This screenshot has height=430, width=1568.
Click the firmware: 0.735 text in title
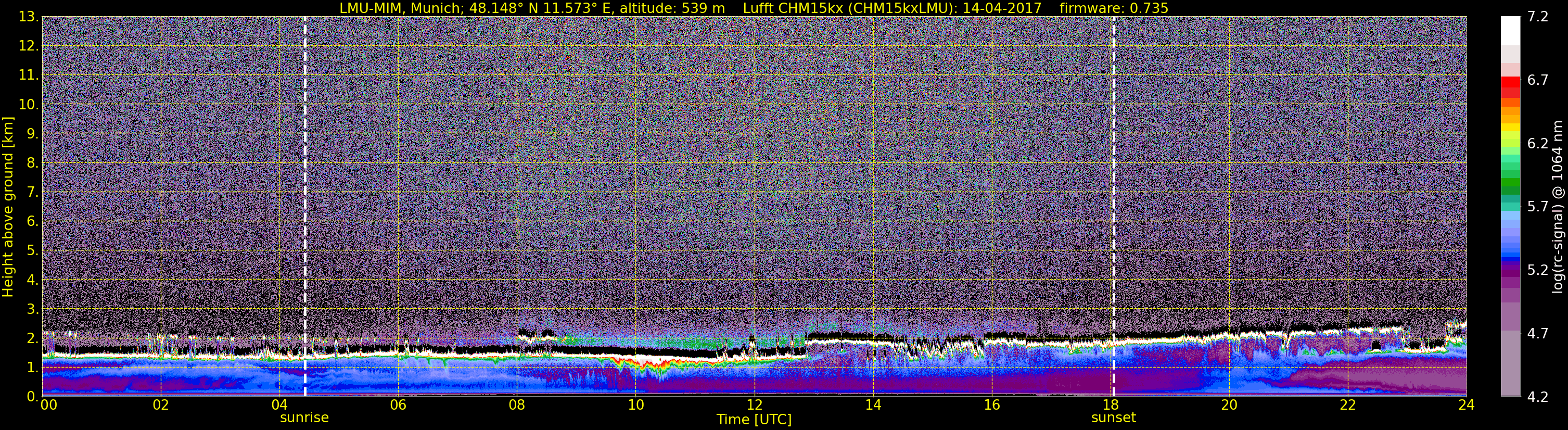click(x=1114, y=8)
